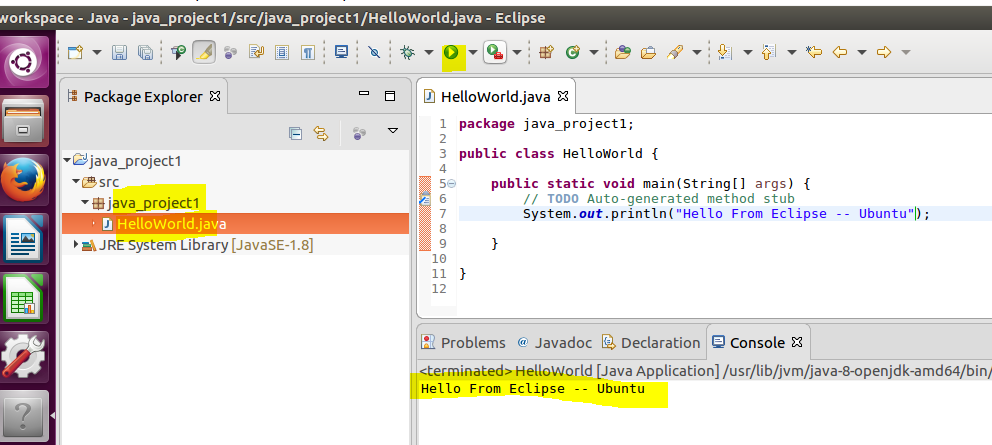
Task: Open System Settings from the dock
Action: pos(24,356)
